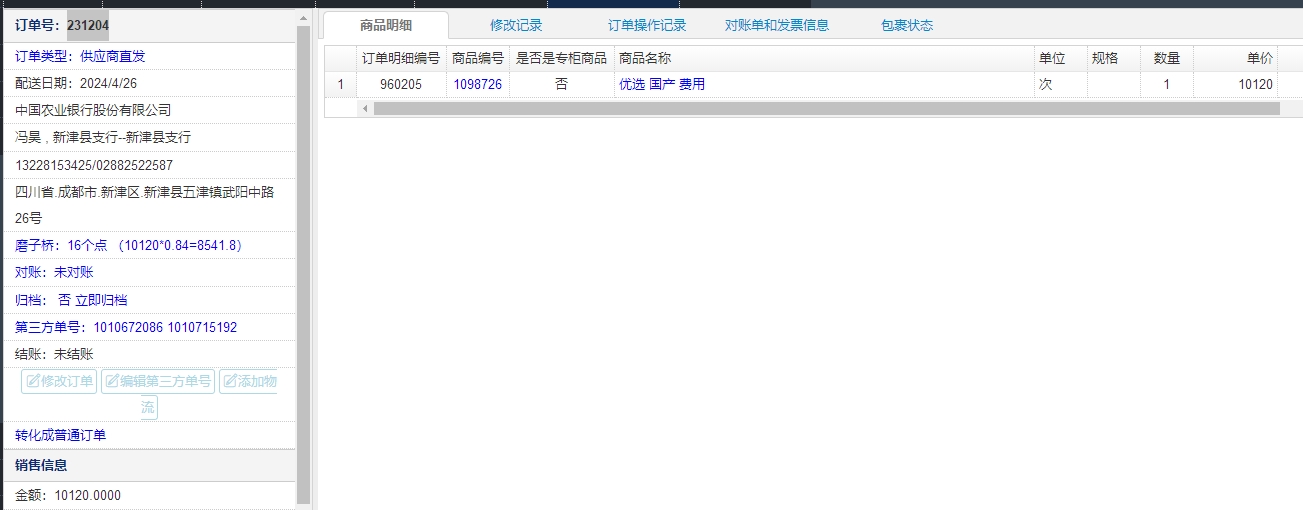Click the horizontal scrollbar thumb of the table

tap(826, 108)
